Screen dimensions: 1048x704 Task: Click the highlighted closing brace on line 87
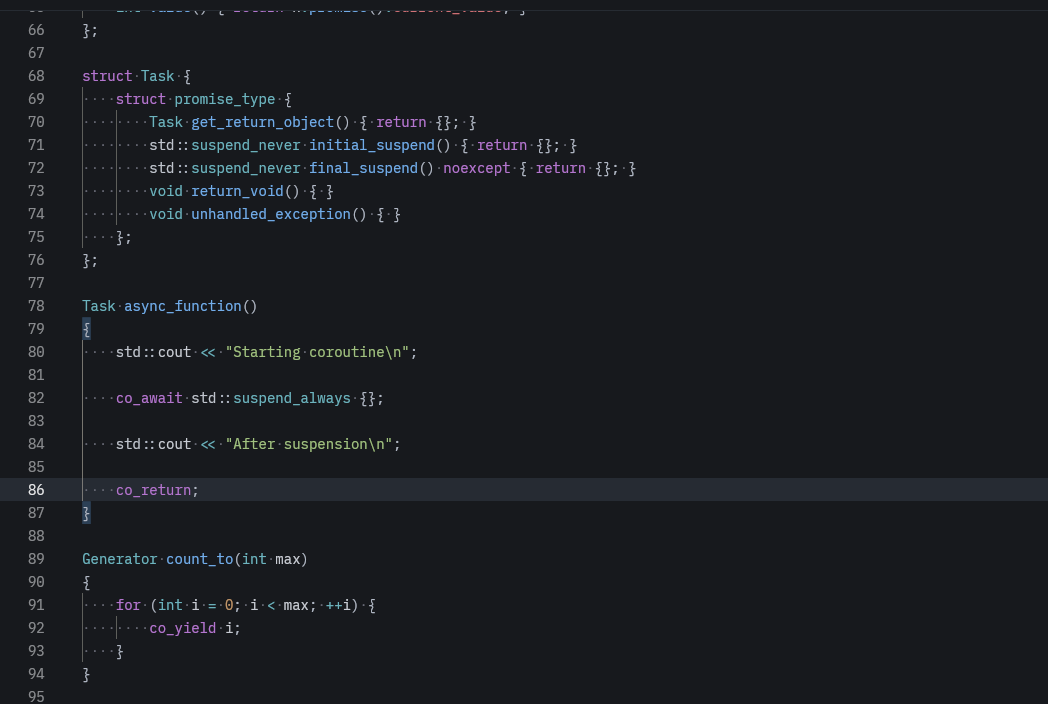(x=87, y=513)
